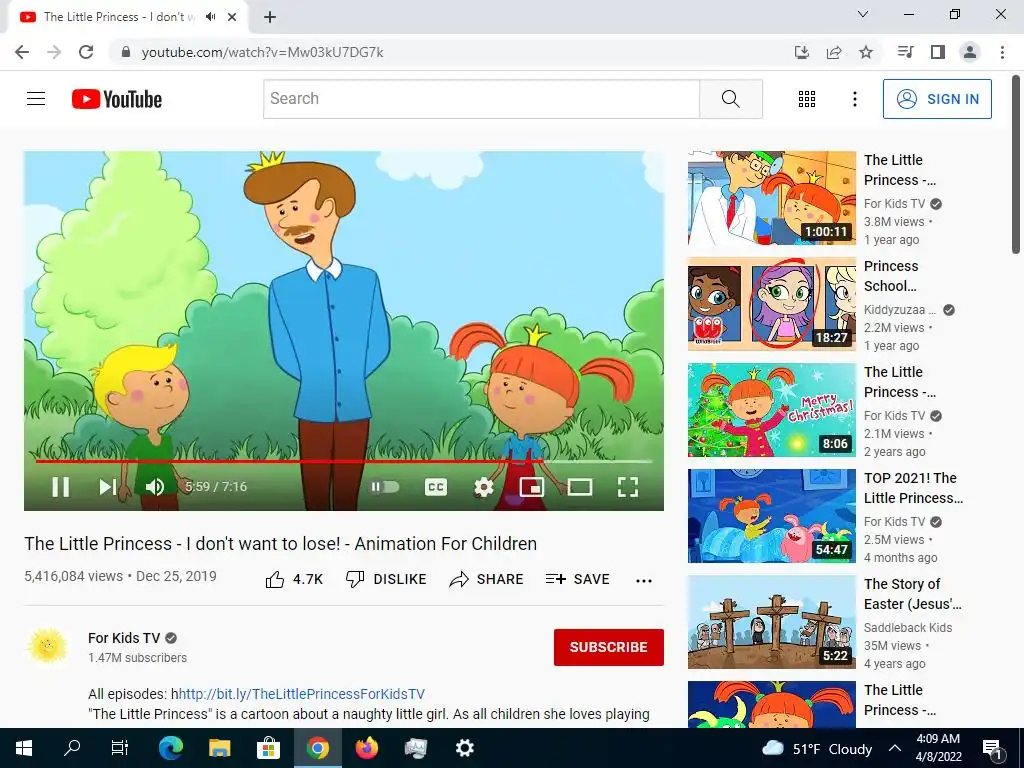Open the TOP 2021! The Little Princess title
Screen dimensions: 1024x768
pyautogui.click(x=913, y=488)
